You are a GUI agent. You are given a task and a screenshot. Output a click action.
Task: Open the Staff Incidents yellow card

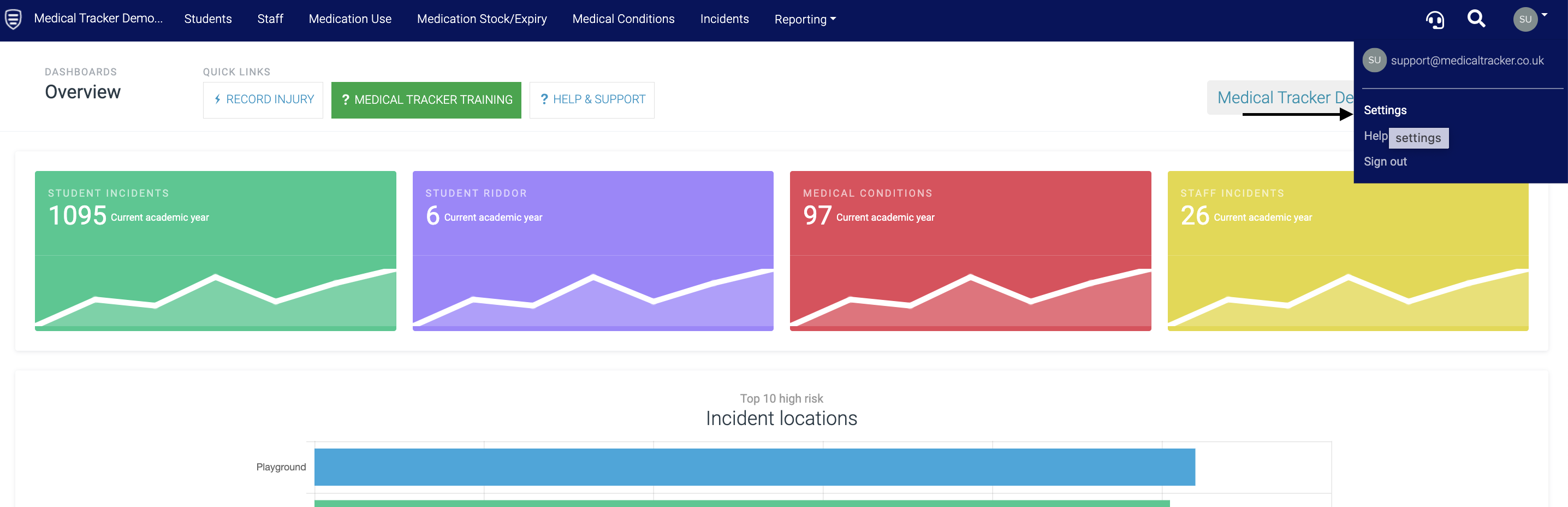click(1347, 250)
